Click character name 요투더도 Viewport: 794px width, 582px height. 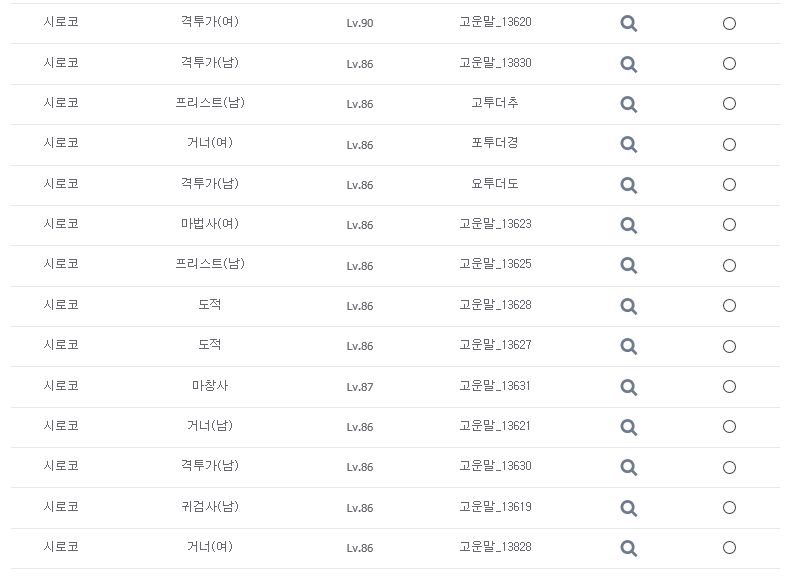[495, 184]
